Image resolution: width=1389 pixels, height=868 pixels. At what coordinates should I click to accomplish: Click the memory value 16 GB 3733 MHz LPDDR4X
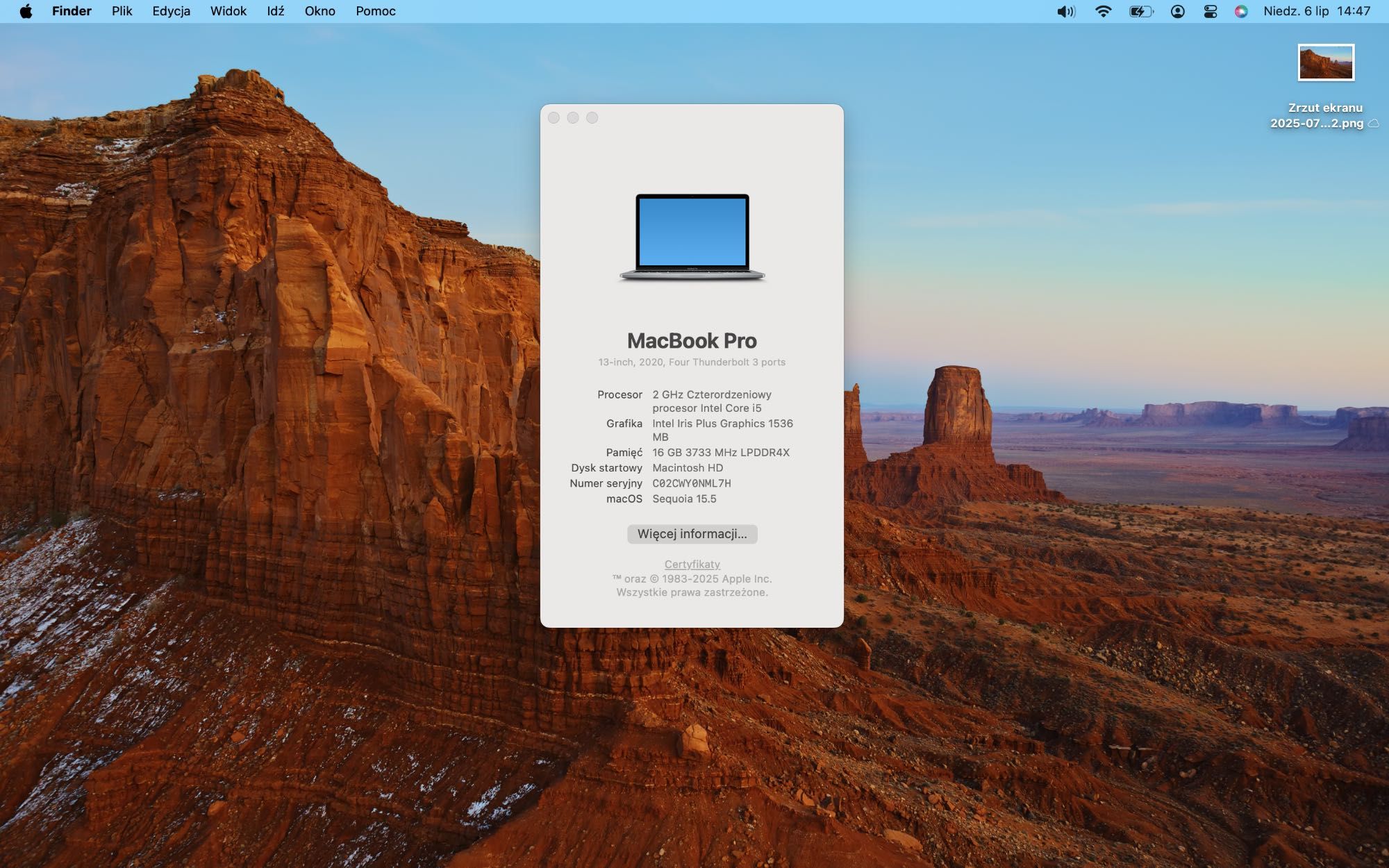pyautogui.click(x=721, y=453)
